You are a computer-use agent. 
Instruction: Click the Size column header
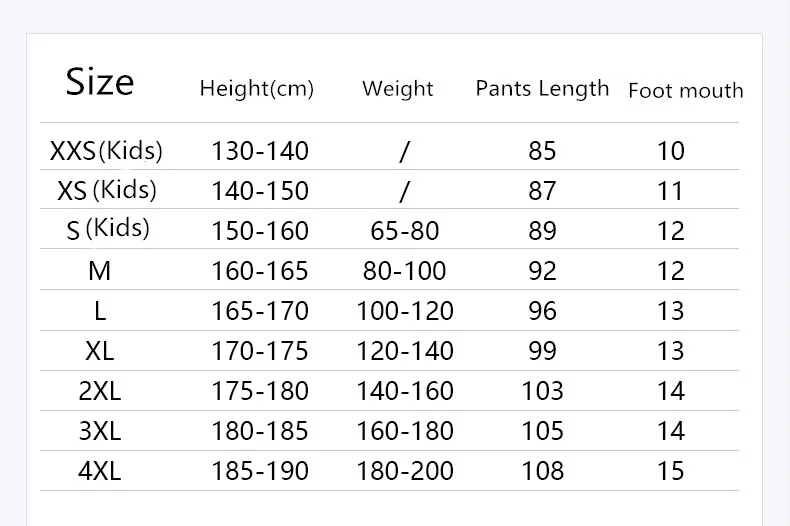(x=100, y=82)
